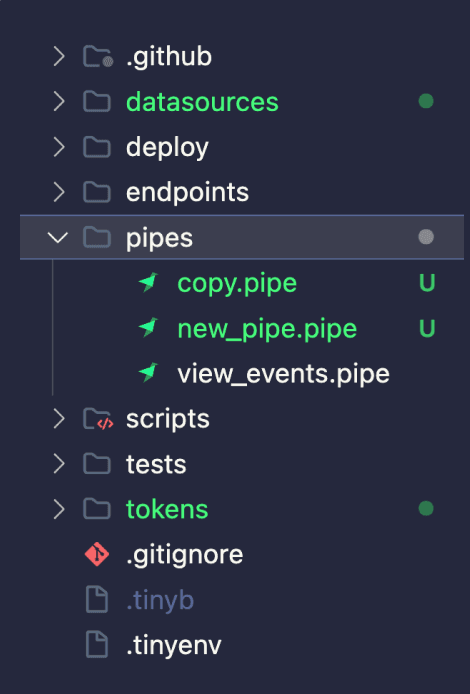Open the copy.pipe file
This screenshot has height=694, width=470.
pyautogui.click(x=237, y=283)
